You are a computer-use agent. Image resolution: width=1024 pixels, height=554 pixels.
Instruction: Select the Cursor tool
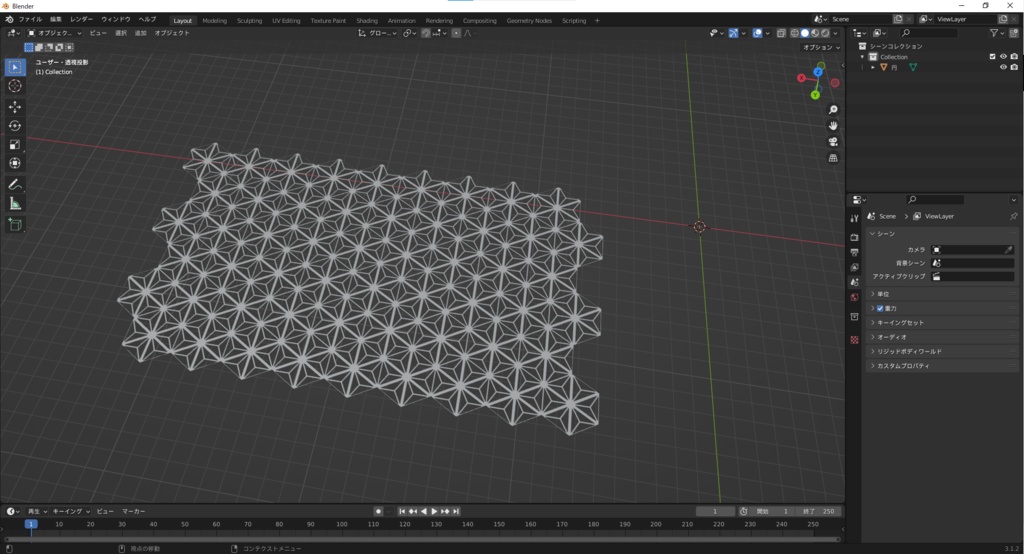tap(15, 86)
